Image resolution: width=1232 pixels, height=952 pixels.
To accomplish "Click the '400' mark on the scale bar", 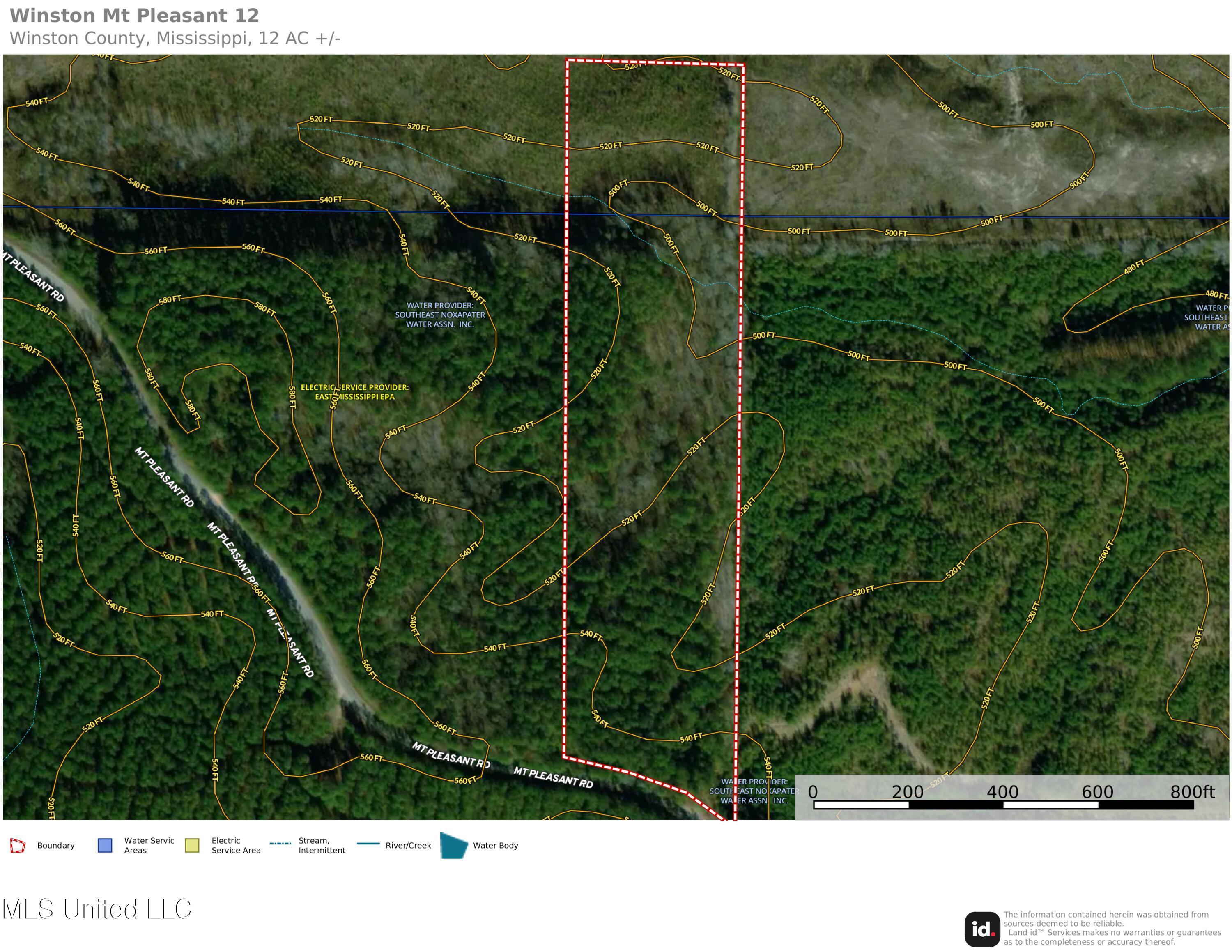I will tap(1002, 792).
